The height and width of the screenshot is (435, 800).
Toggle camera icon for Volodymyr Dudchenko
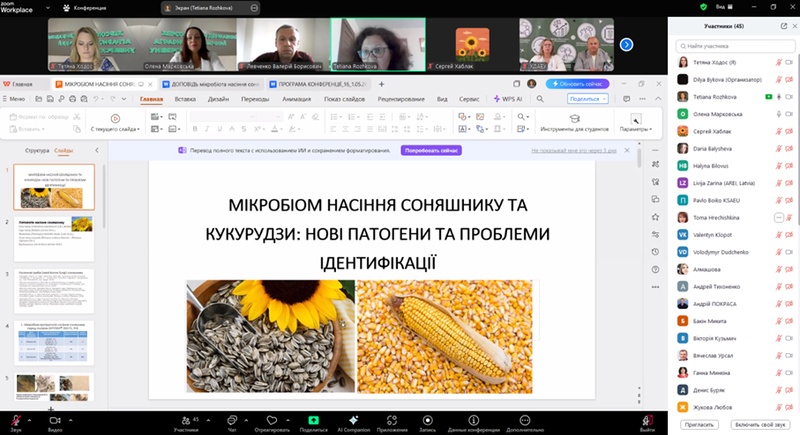click(789, 252)
